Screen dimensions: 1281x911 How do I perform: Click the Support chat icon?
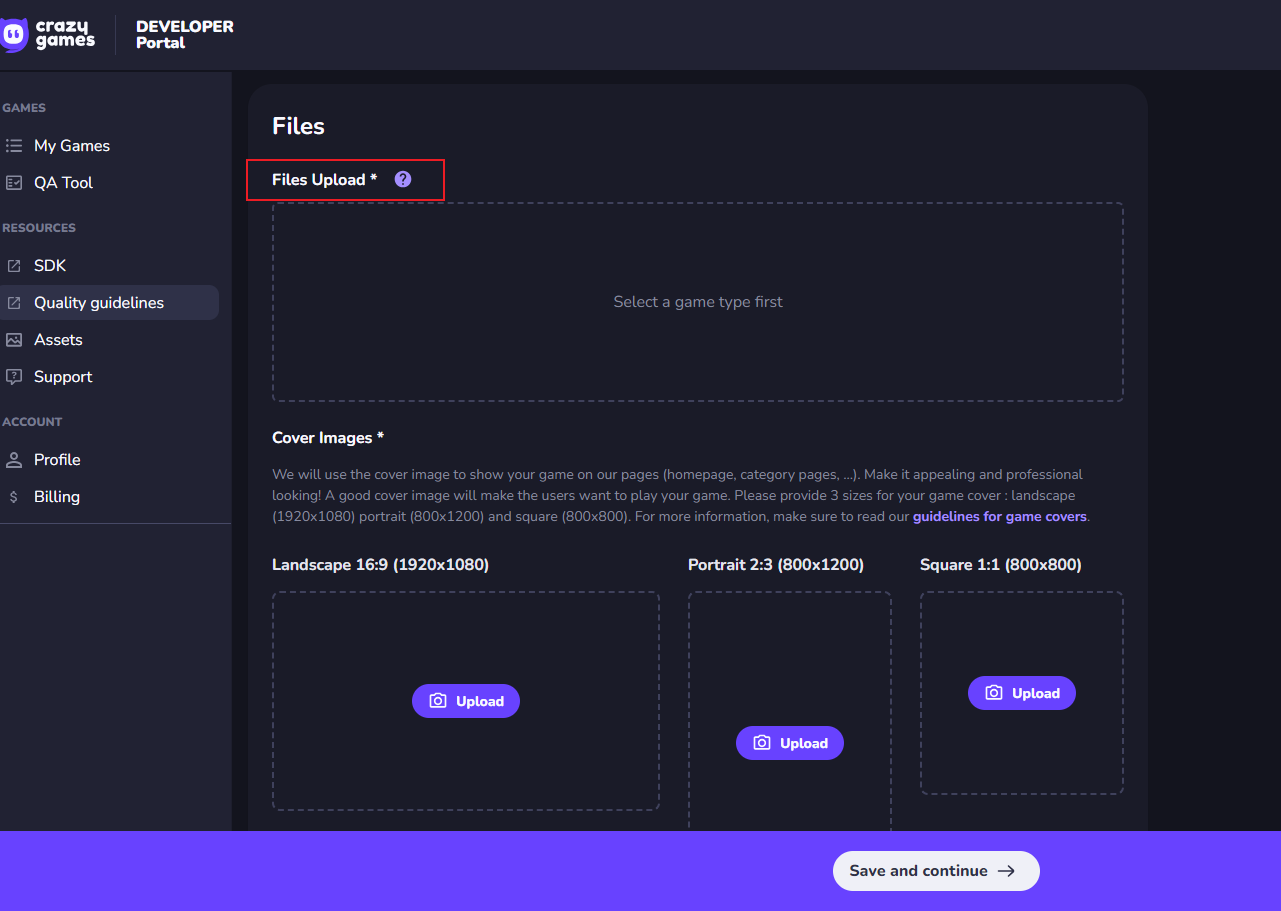tap(14, 377)
